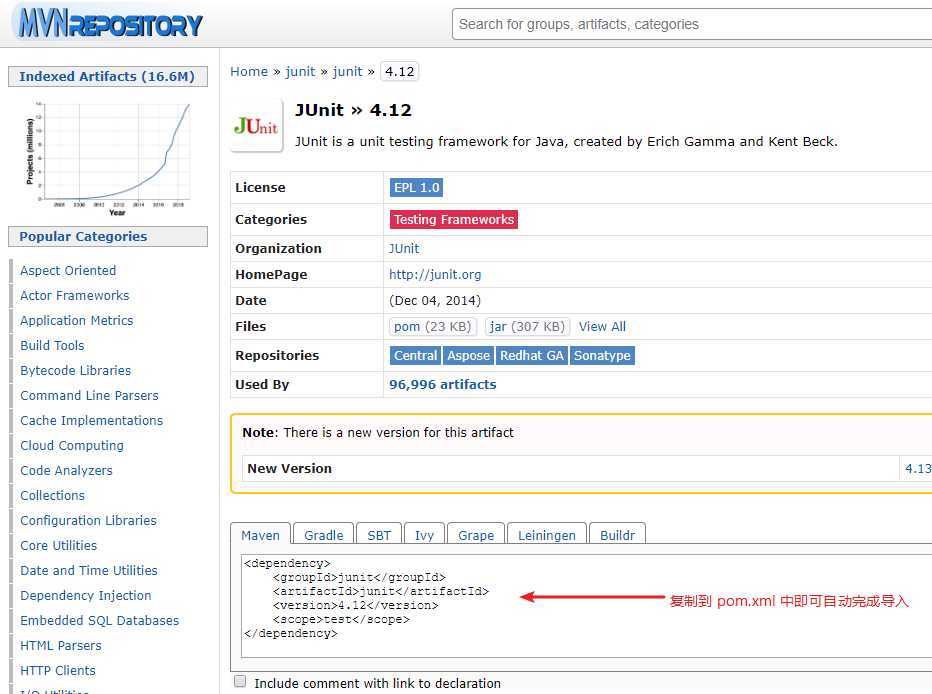The width and height of the screenshot is (932, 694).
Task: Open Bytecode Libraries category
Action: point(75,370)
